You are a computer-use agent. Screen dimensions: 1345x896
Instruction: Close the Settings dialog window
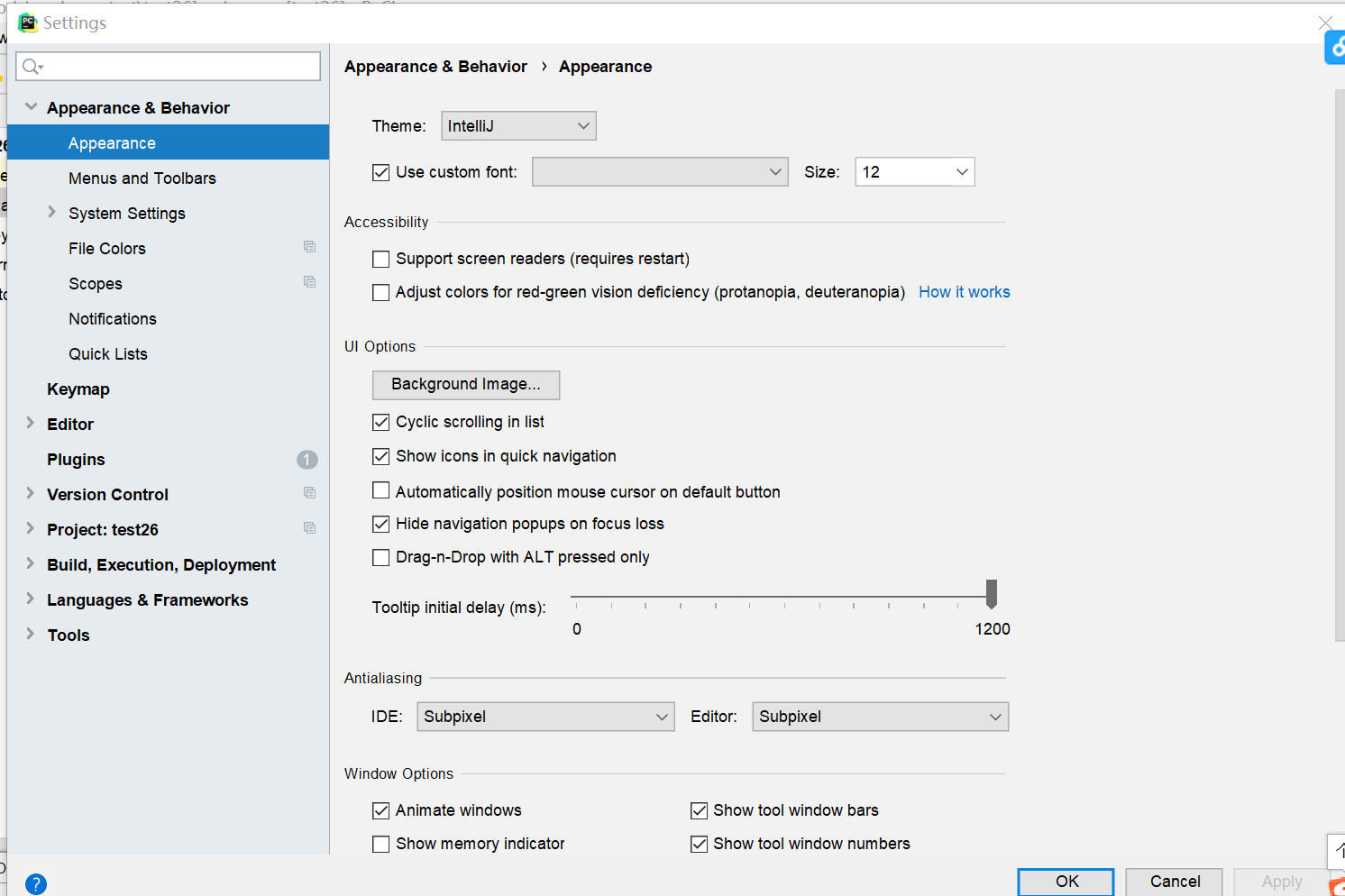tap(1325, 23)
